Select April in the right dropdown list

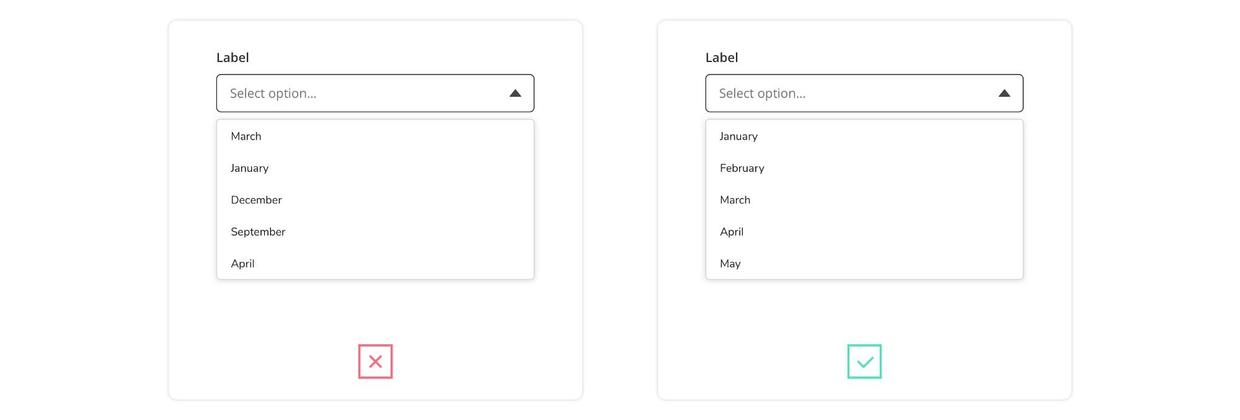[732, 232]
